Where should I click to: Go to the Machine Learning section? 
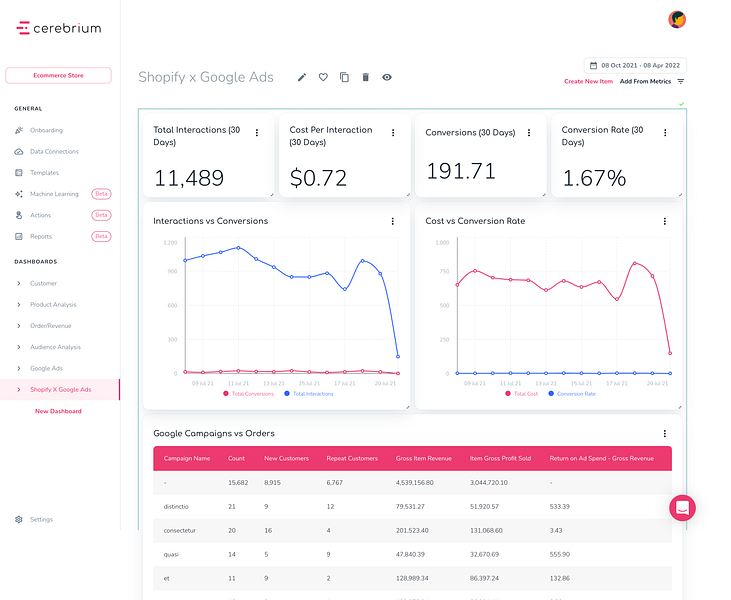[x=54, y=194]
